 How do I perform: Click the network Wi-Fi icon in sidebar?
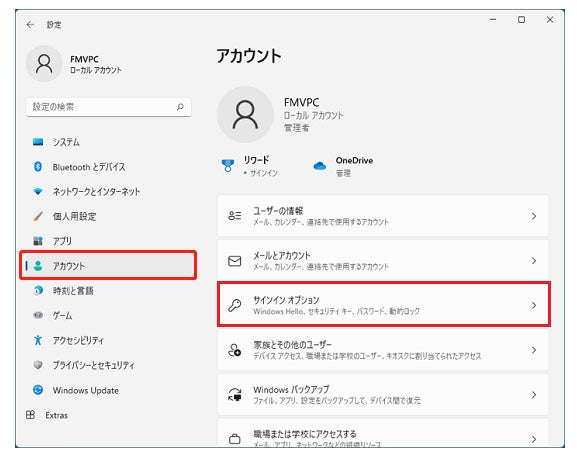pos(38,192)
